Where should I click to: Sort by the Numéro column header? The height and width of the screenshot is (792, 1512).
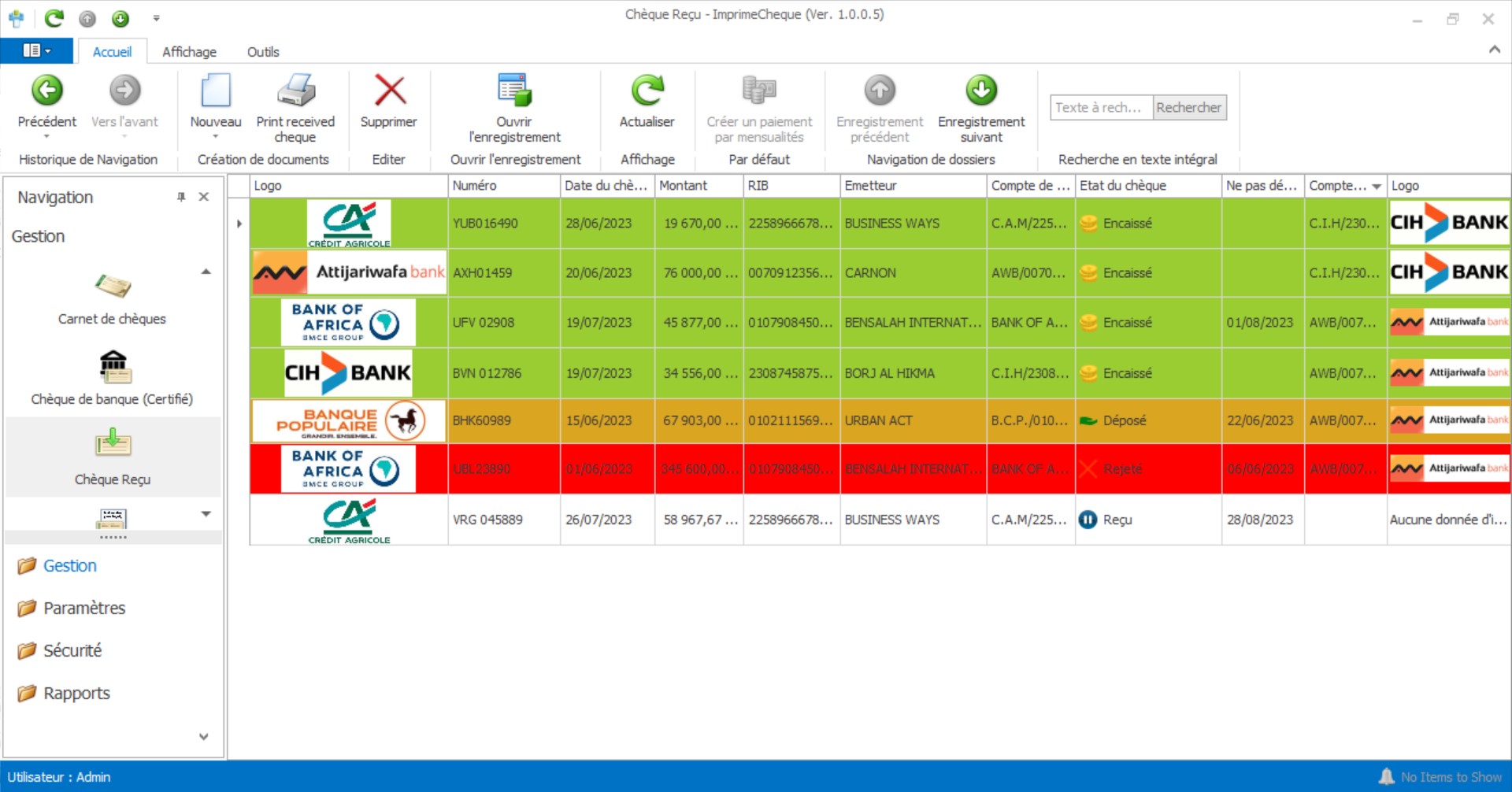(504, 186)
